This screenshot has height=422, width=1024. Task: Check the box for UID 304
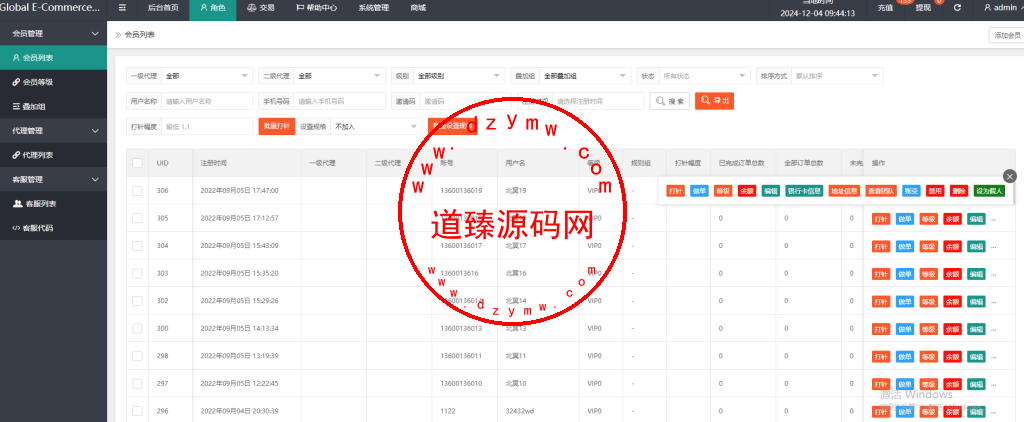click(137, 246)
